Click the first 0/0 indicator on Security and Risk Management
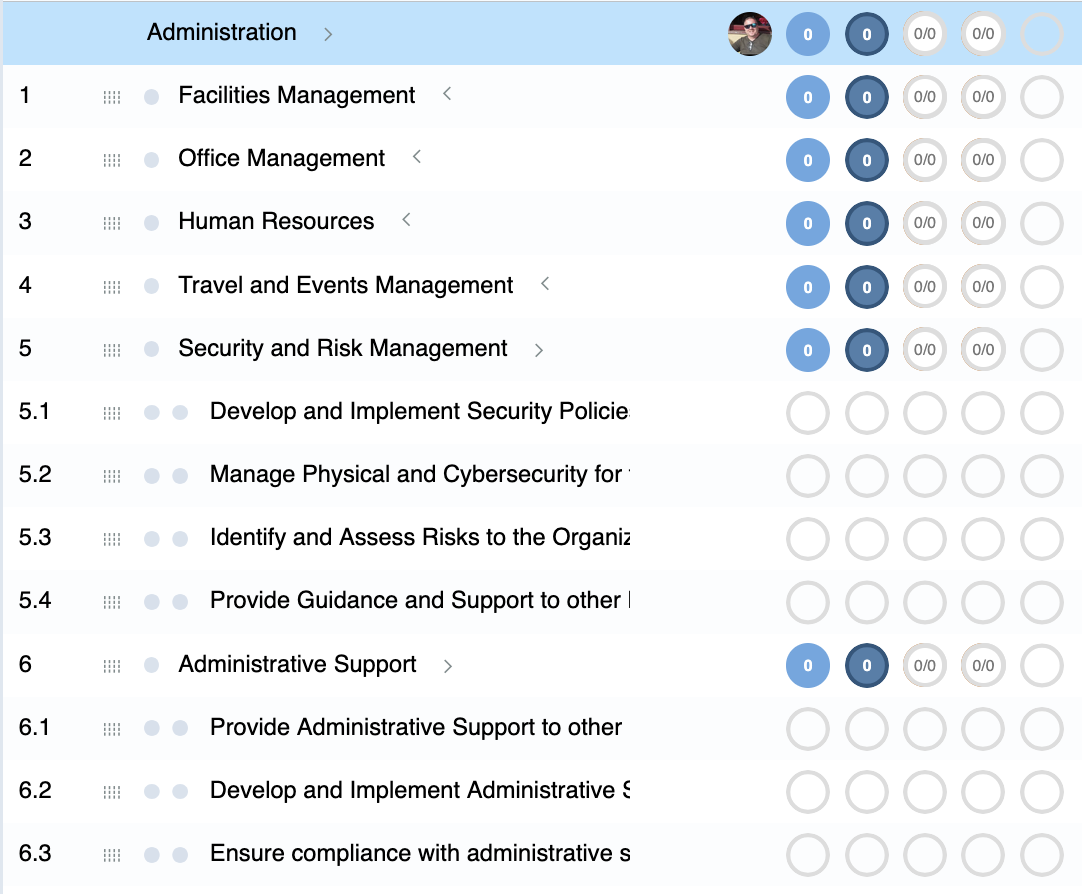This screenshot has height=894, width=1082. tap(923, 350)
